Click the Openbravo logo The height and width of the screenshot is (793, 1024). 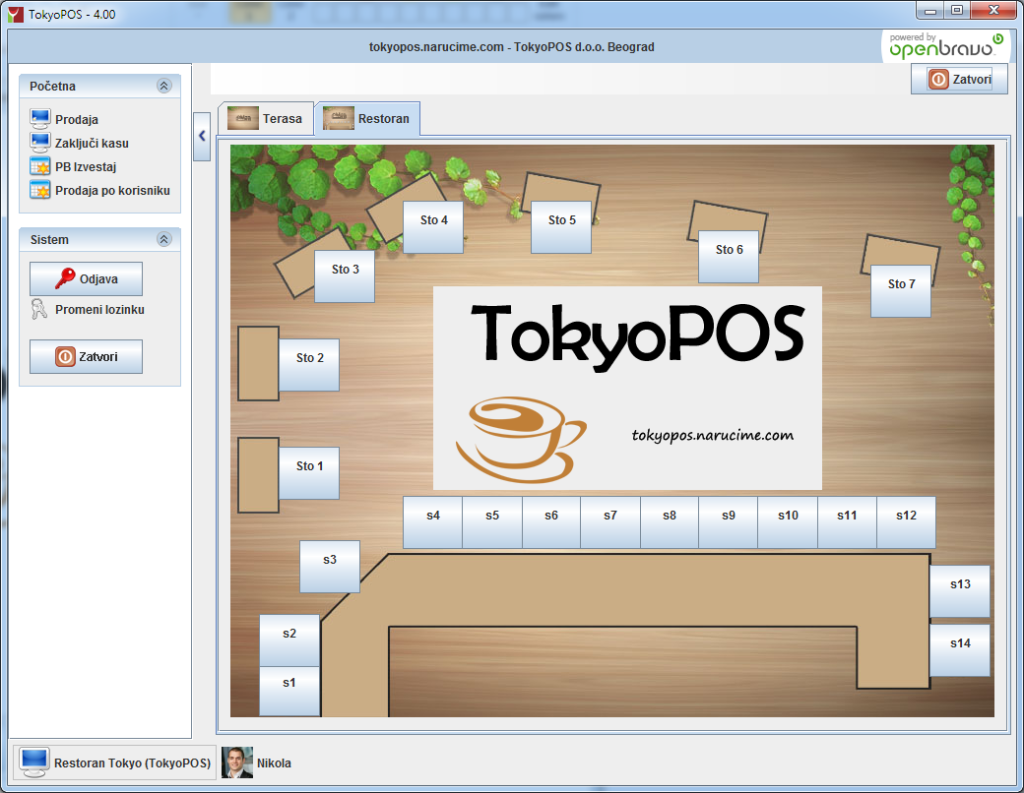[x=946, y=46]
